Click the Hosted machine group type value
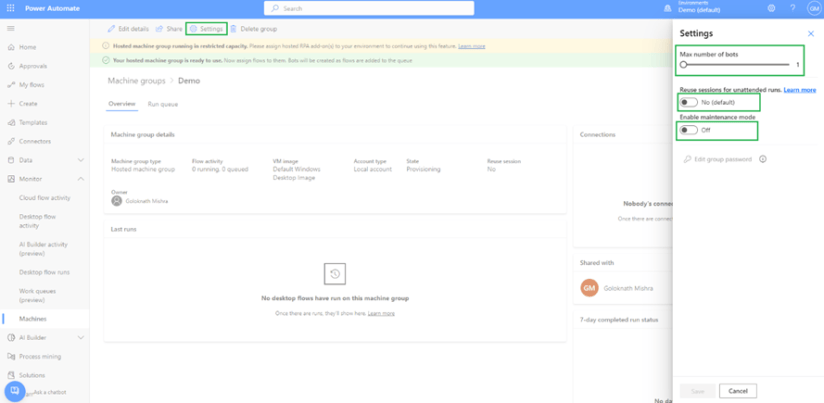 click(x=143, y=169)
